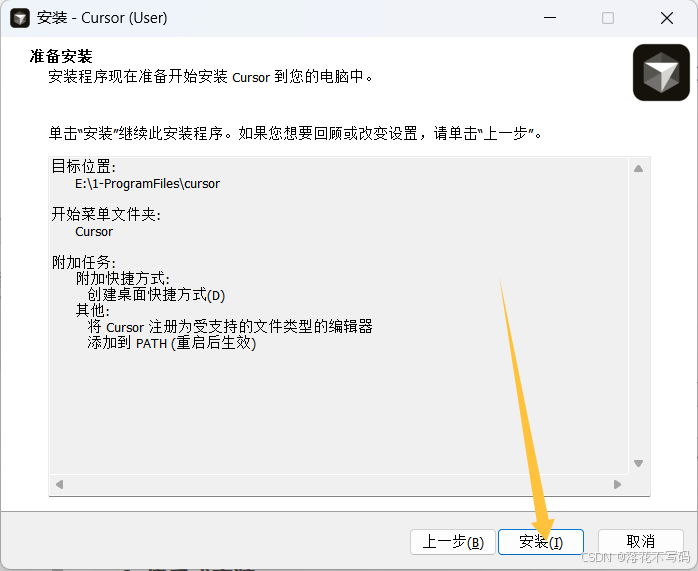698x571 pixels.
Task: Click the 附加任务: line
Action: point(84,263)
